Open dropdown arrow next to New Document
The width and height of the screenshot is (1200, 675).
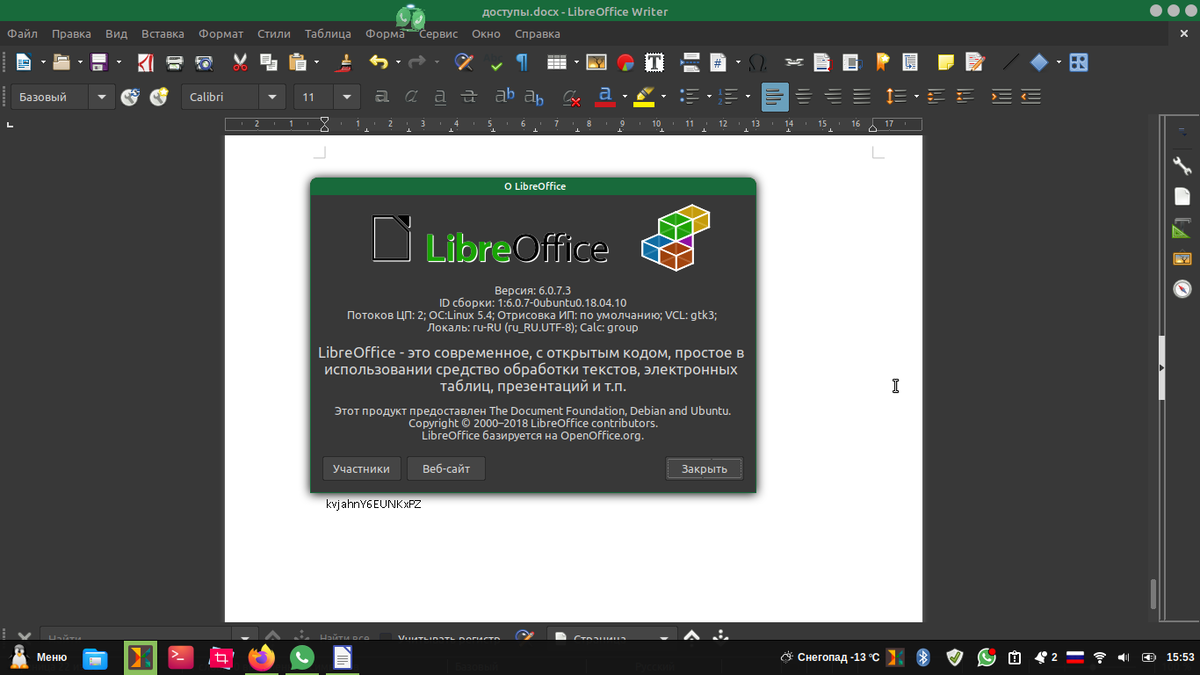point(41,62)
